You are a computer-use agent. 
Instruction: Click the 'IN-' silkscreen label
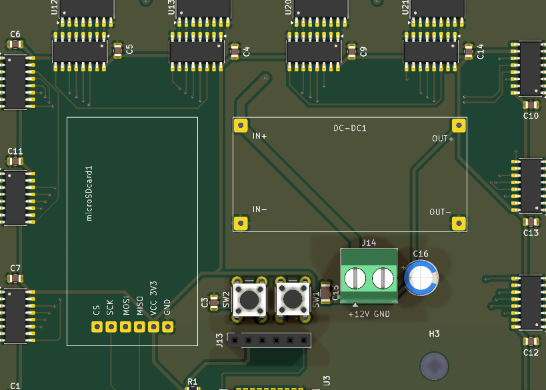click(x=259, y=209)
